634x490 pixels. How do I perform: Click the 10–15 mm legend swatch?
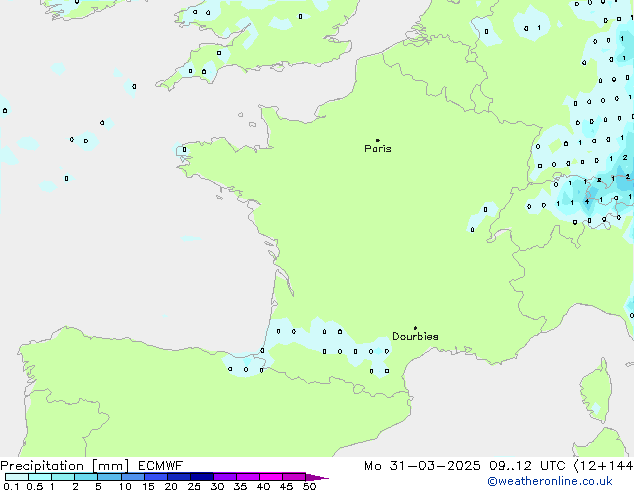pyautogui.click(x=132, y=477)
